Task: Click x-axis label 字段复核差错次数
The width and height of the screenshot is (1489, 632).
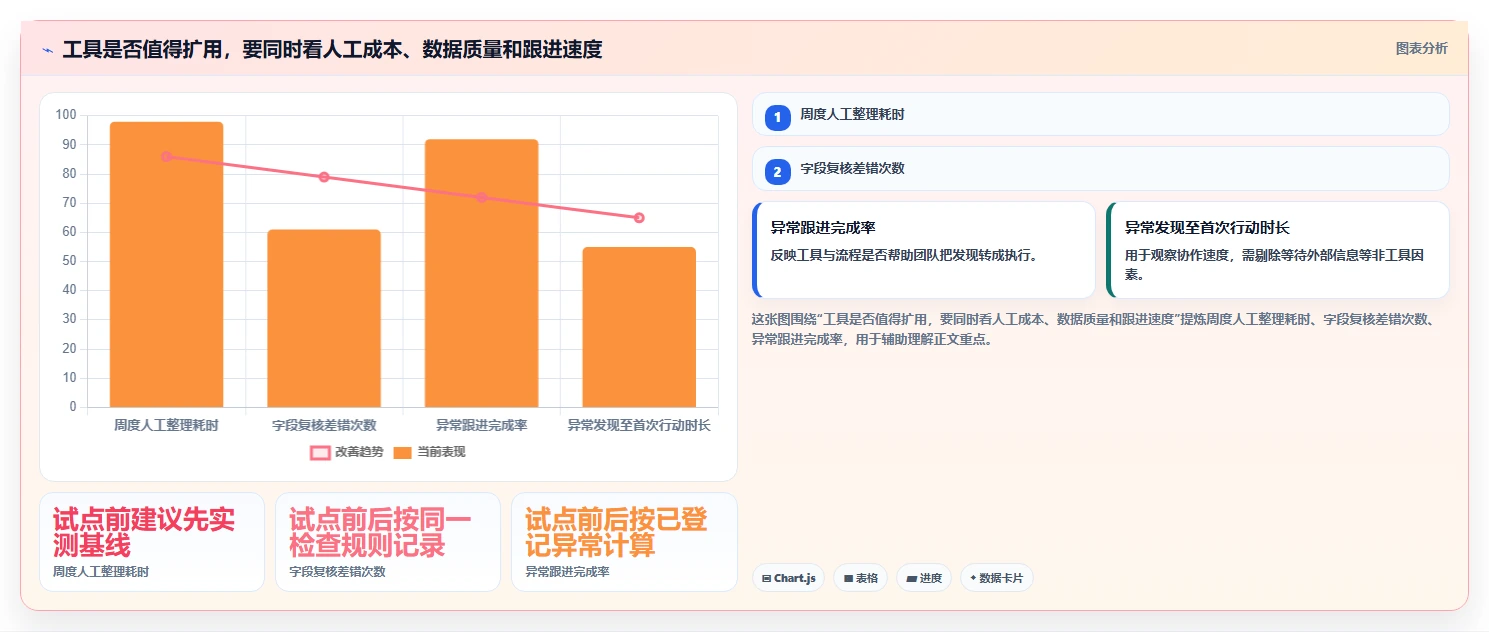Action: (324, 425)
